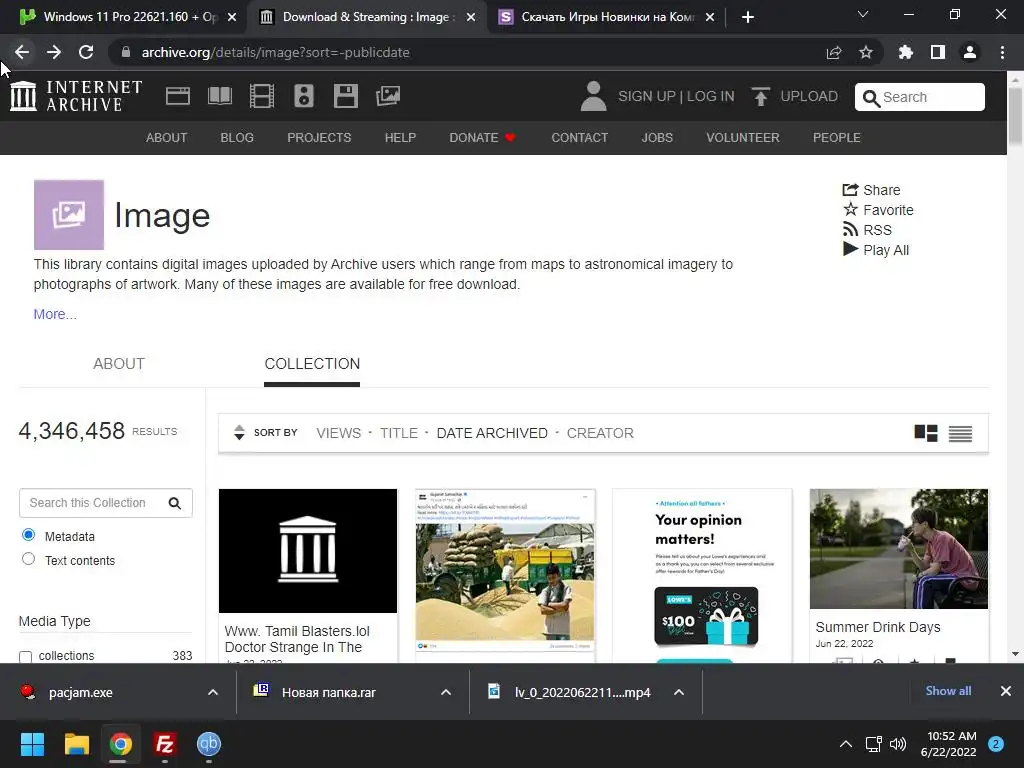The height and width of the screenshot is (768, 1024).
Task: Open the Audio speaker icon
Action: [304, 96]
